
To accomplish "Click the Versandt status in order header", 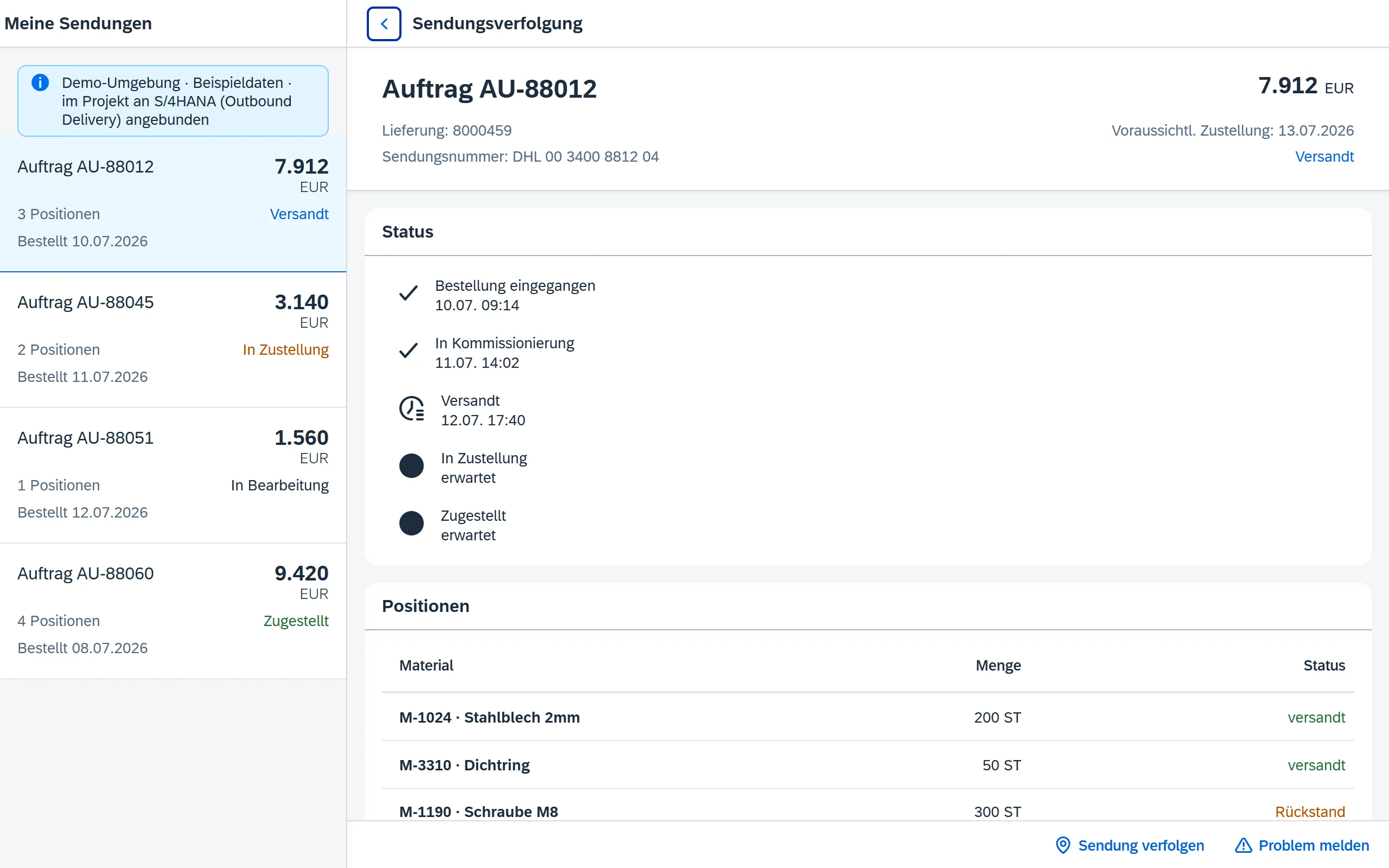I will coord(1324,157).
